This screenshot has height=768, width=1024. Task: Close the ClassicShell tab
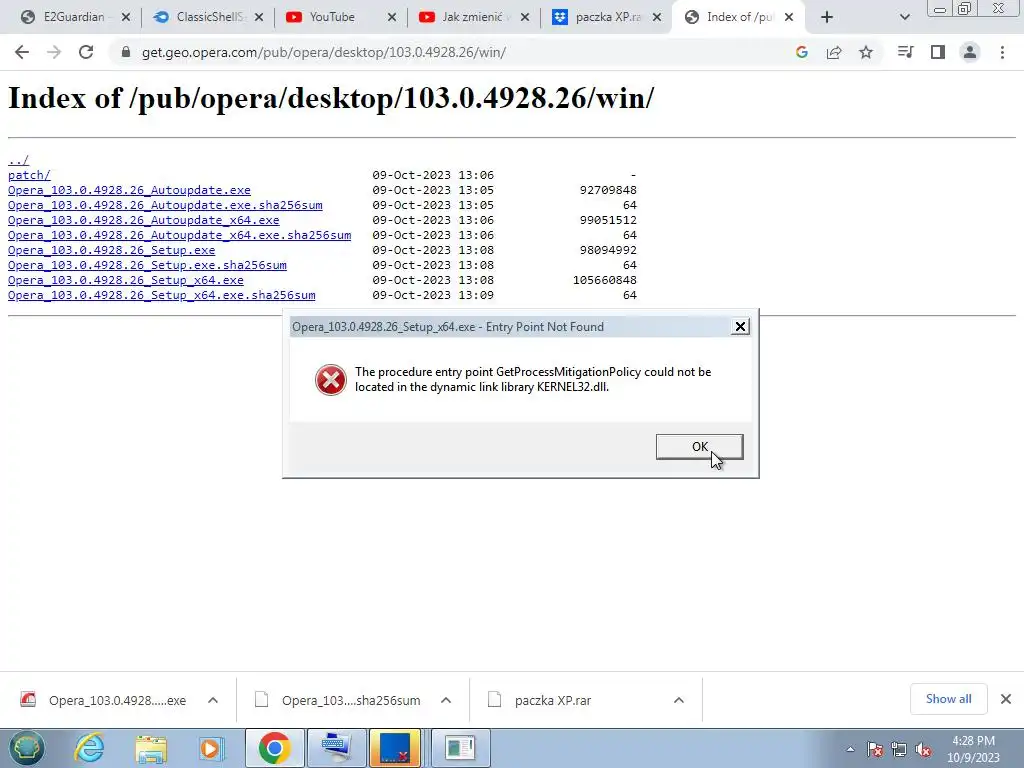pyautogui.click(x=259, y=18)
